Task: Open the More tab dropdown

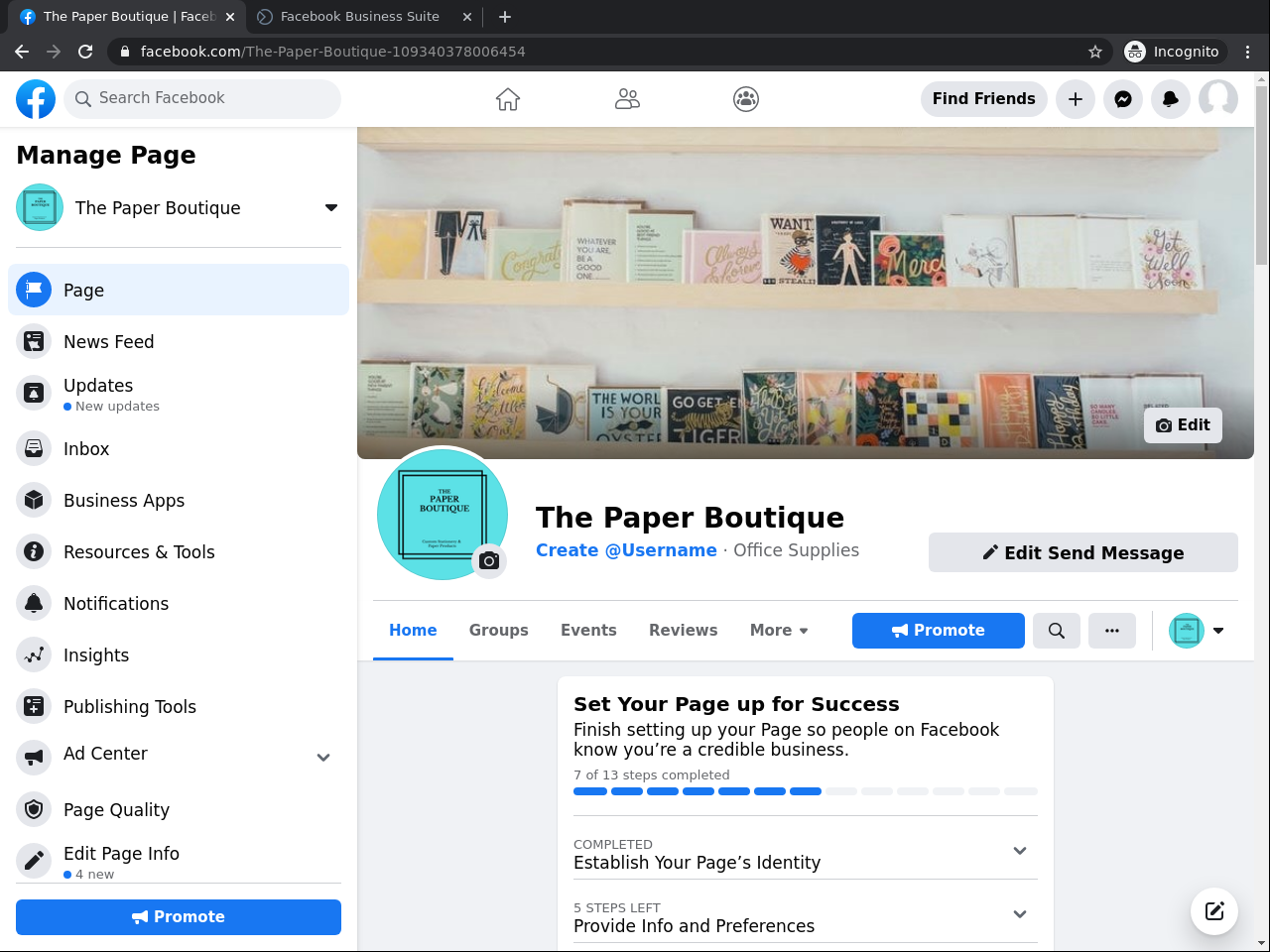Action: (x=779, y=631)
